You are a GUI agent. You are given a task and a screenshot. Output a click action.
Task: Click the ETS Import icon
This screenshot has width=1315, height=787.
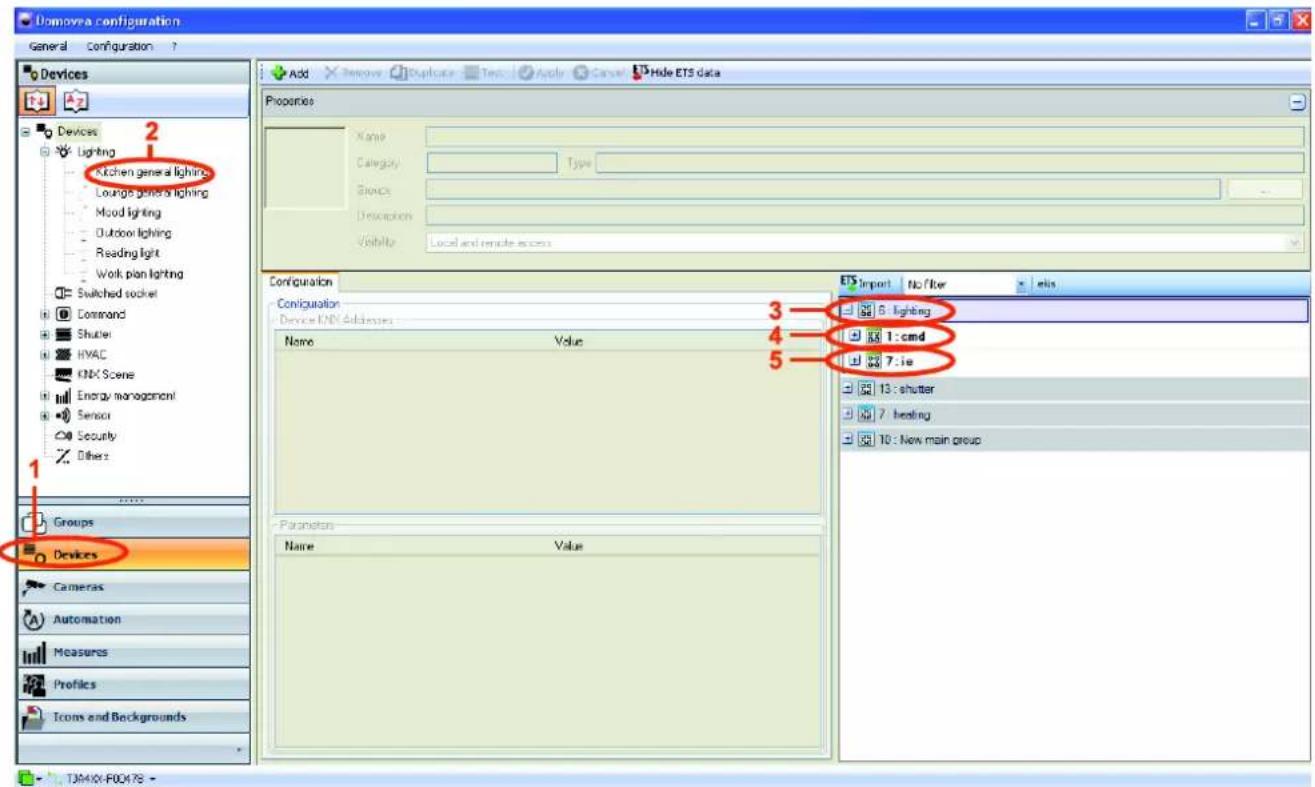coord(849,283)
